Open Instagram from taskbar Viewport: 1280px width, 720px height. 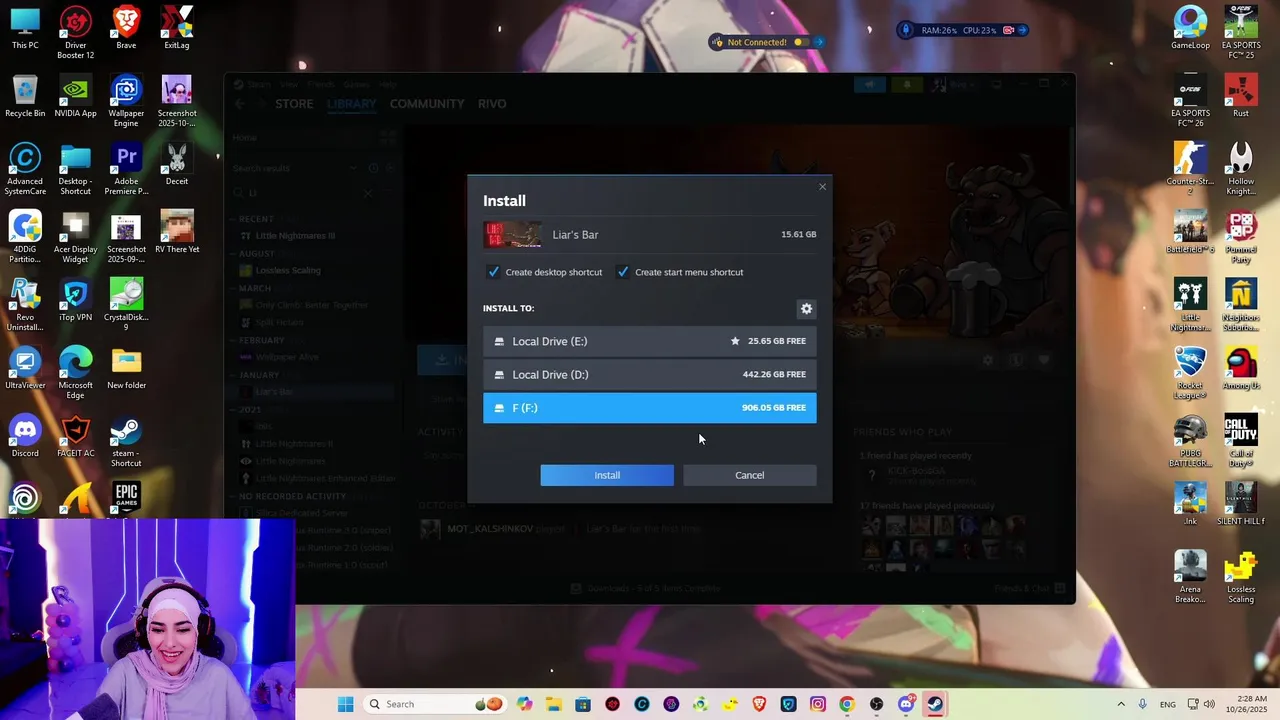(818, 704)
